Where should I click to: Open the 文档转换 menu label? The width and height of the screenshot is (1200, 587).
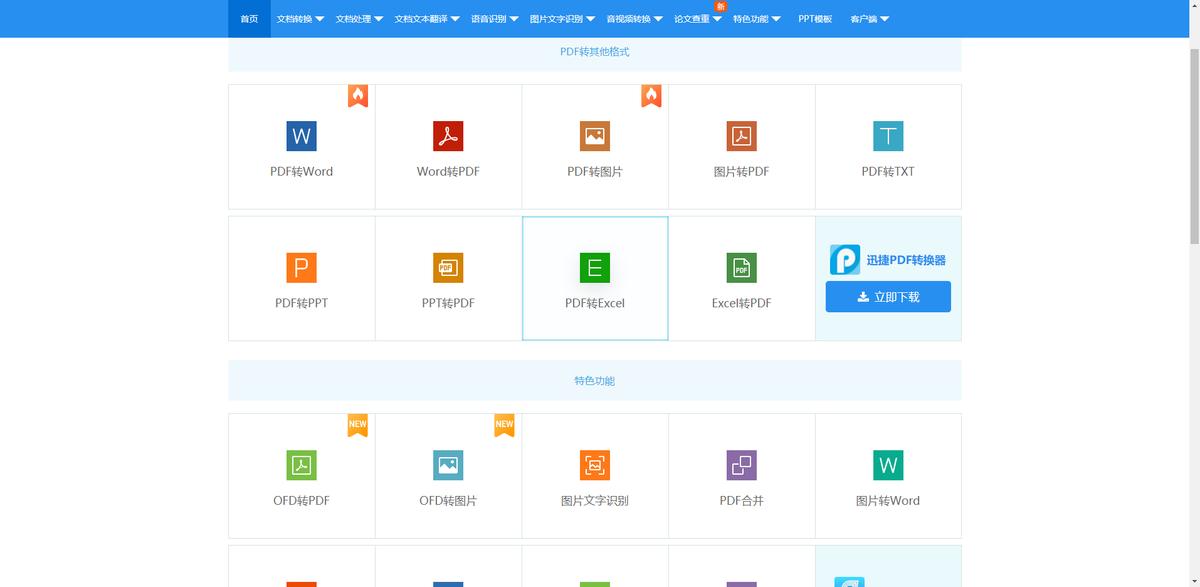(x=294, y=19)
